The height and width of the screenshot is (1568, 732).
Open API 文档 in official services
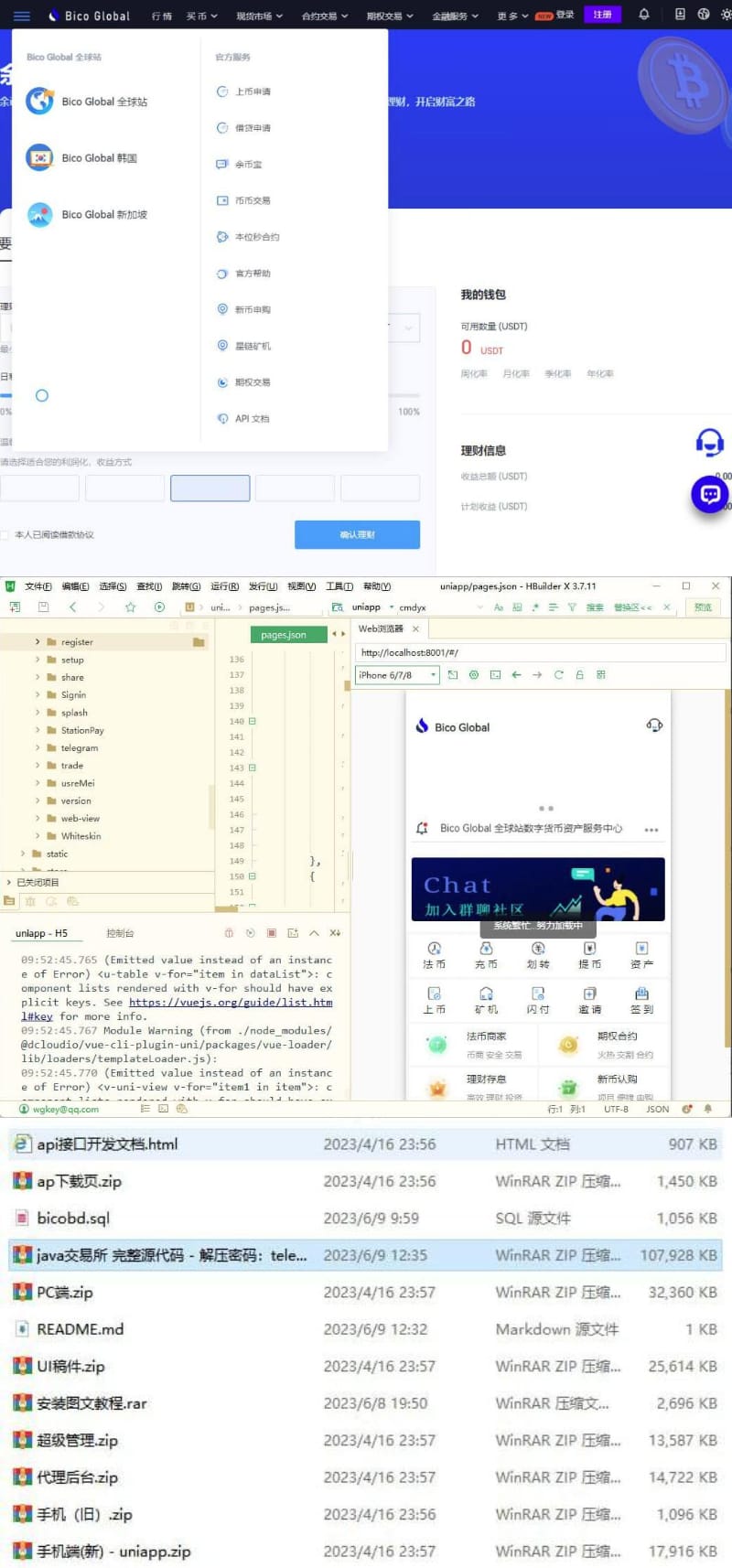(x=243, y=419)
